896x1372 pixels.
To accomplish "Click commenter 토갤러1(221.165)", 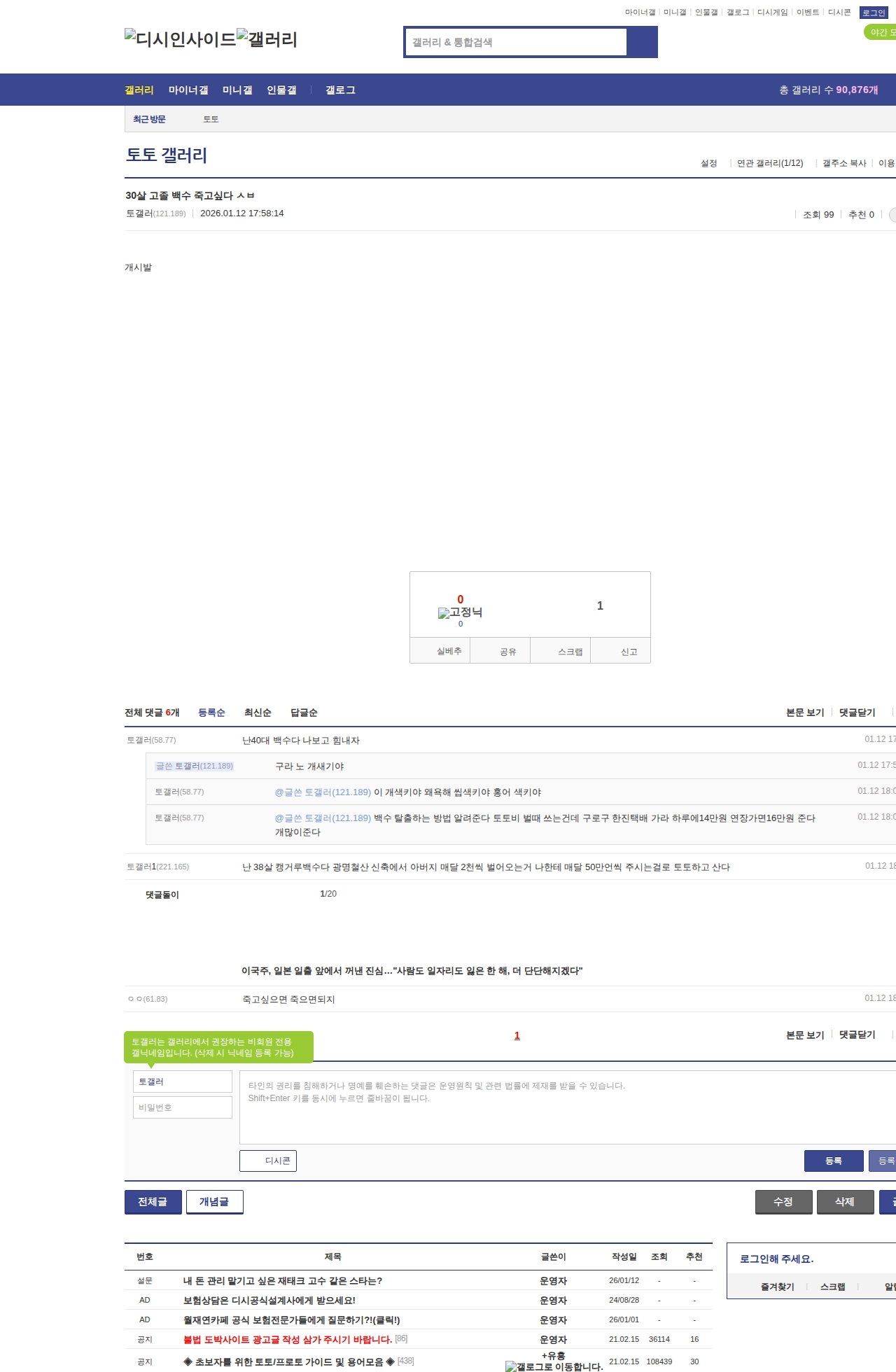I will (158, 867).
